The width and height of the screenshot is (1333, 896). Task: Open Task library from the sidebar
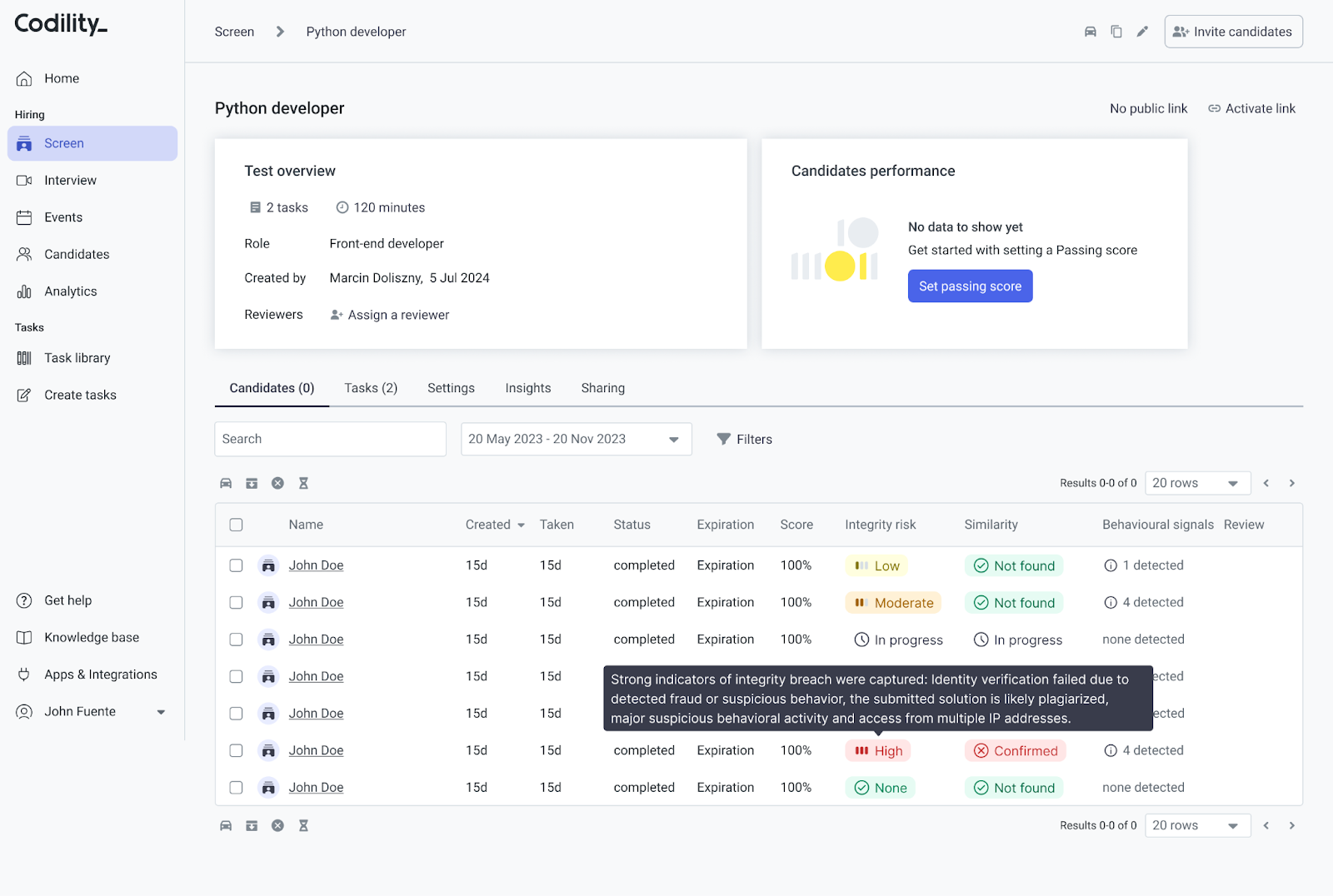[77, 358]
